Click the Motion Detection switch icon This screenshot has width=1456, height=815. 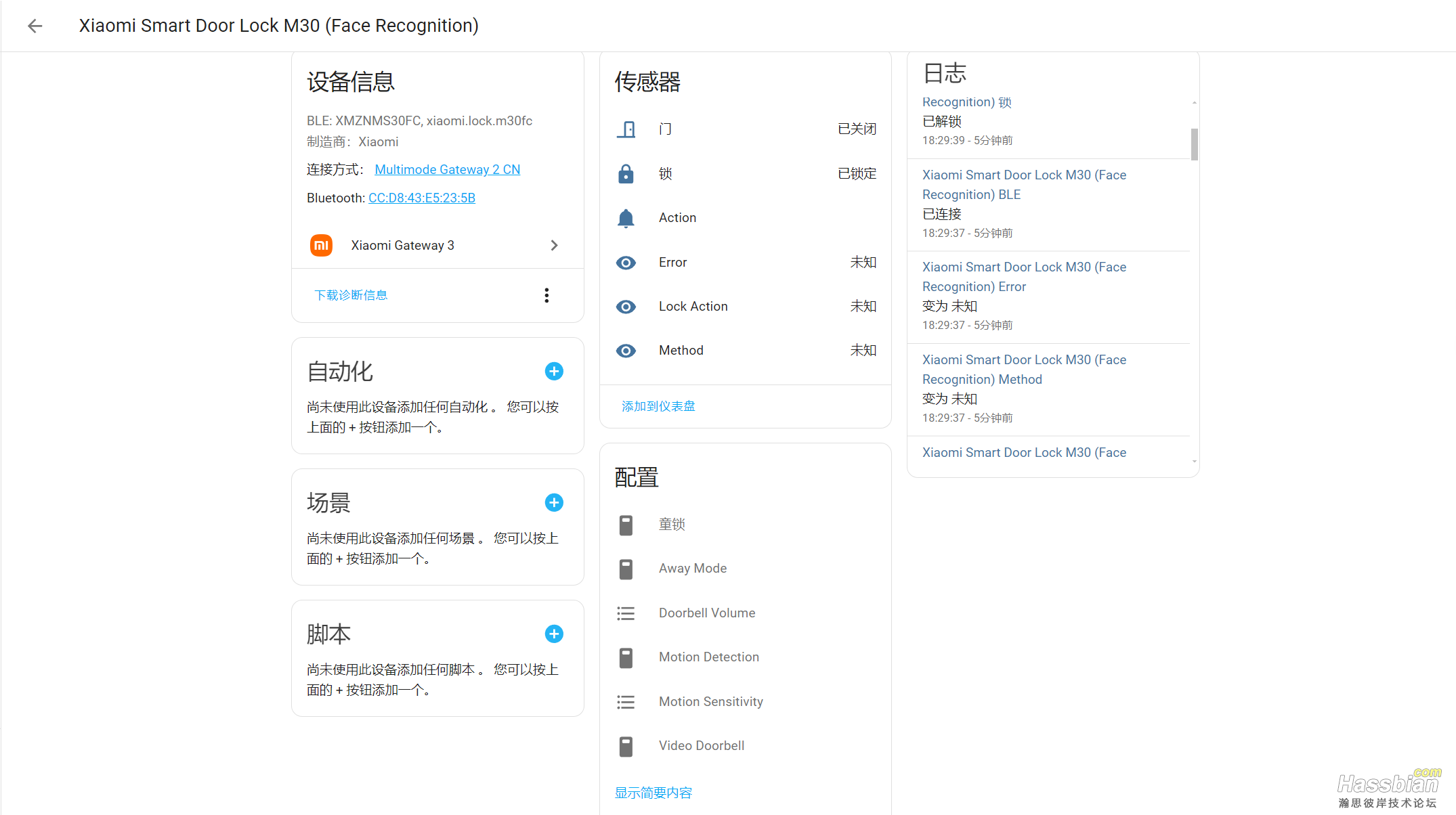coord(626,658)
